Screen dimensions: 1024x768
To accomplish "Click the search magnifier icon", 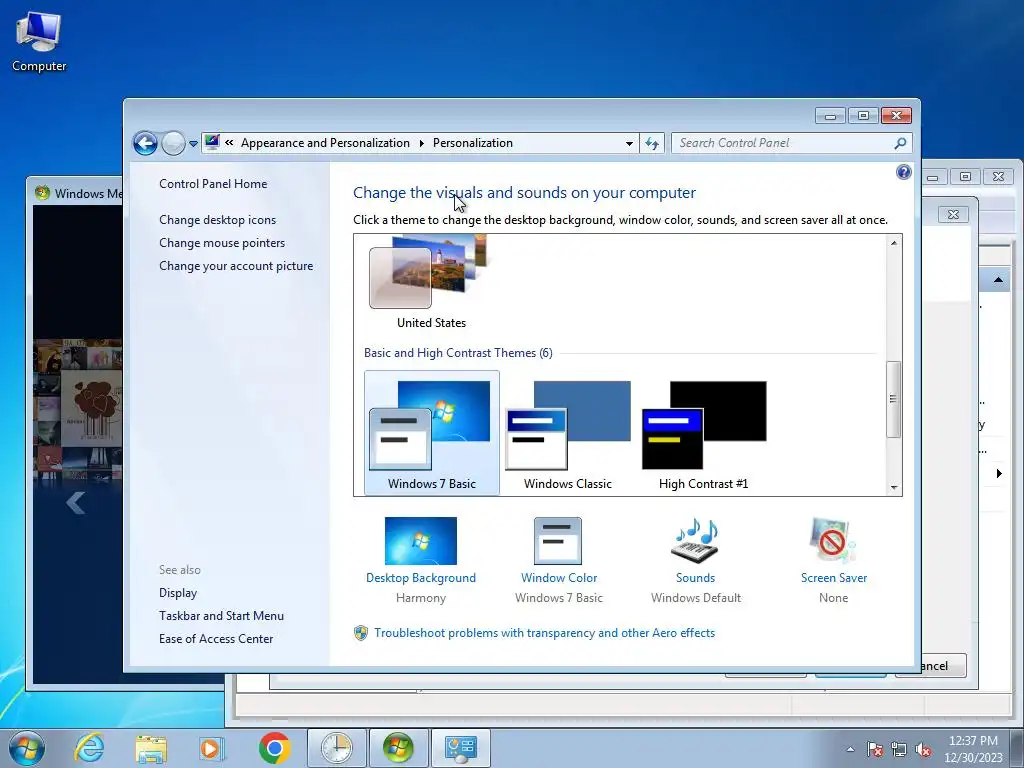I will pos(900,143).
